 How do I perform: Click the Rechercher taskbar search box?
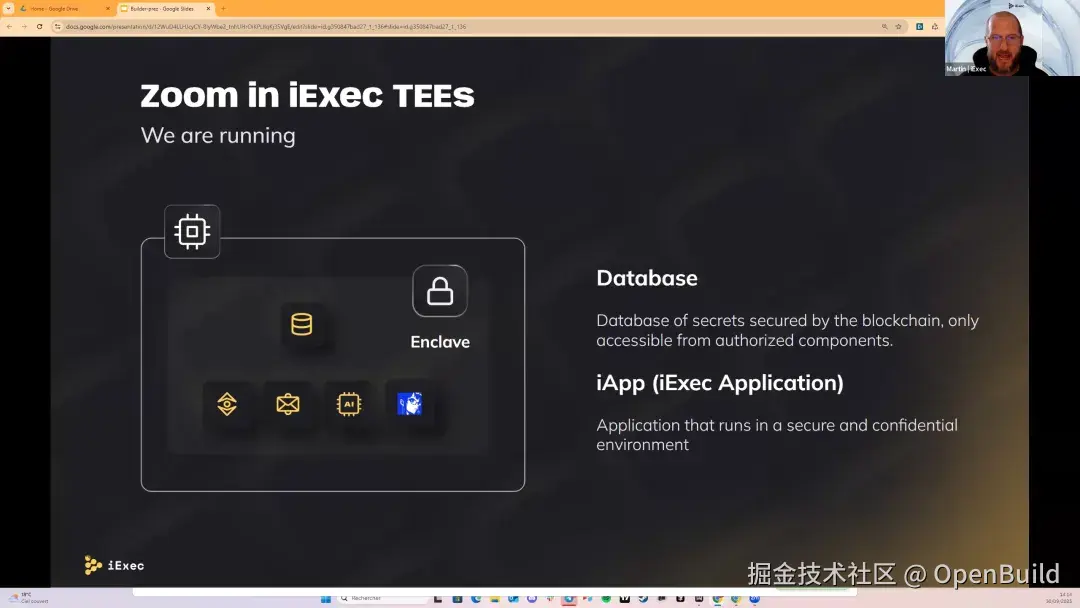382,598
